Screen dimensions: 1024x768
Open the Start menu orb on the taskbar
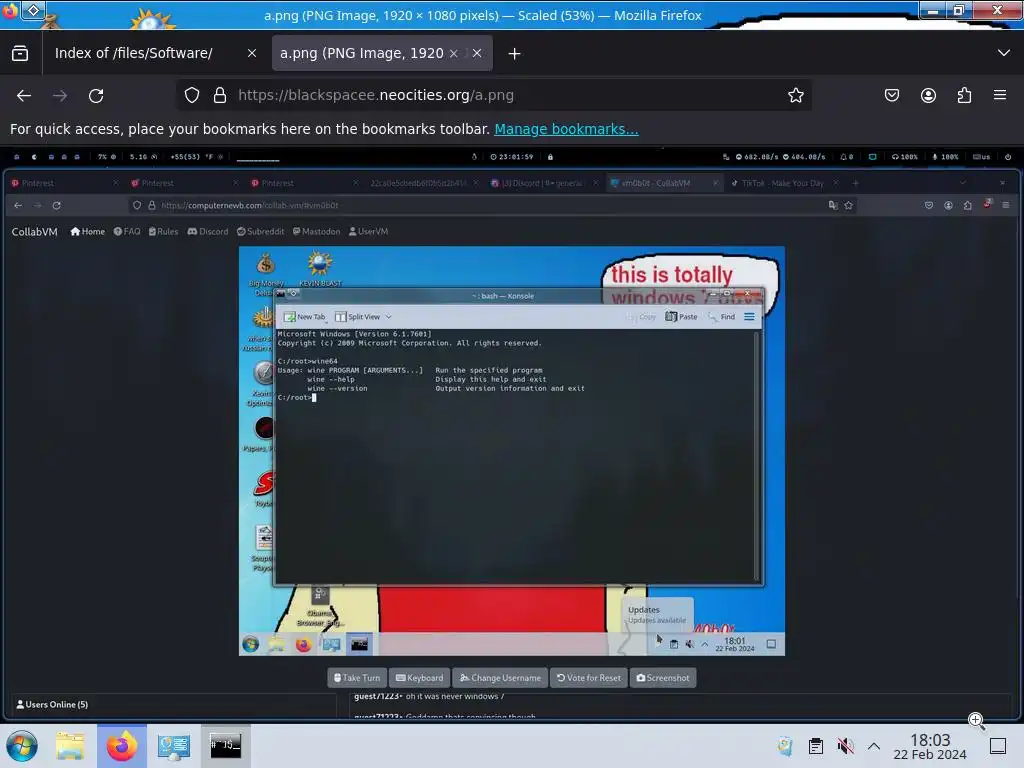22,746
